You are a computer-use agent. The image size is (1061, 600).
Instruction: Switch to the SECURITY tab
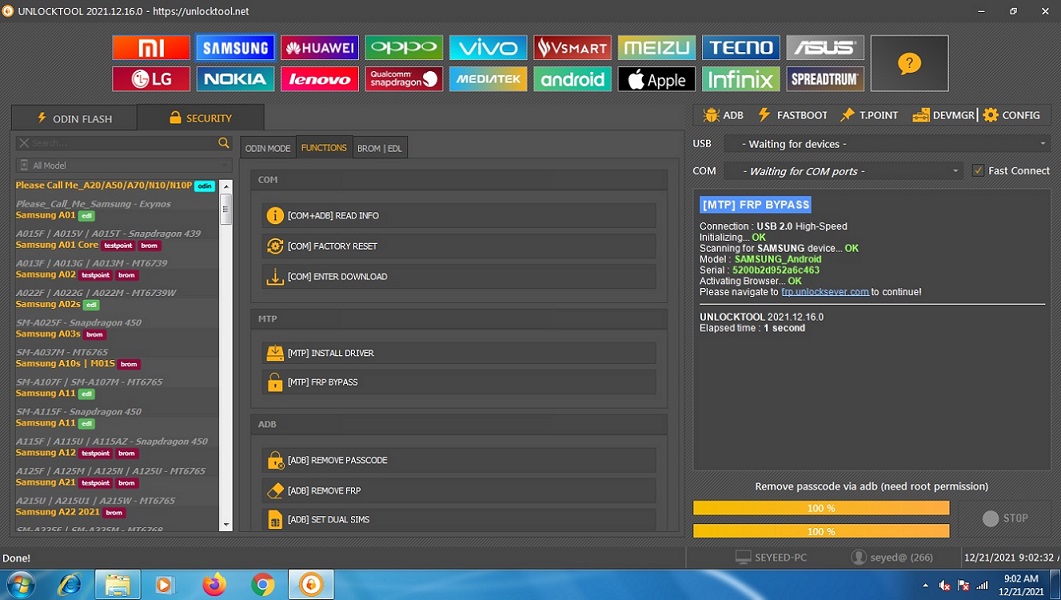(x=200, y=118)
